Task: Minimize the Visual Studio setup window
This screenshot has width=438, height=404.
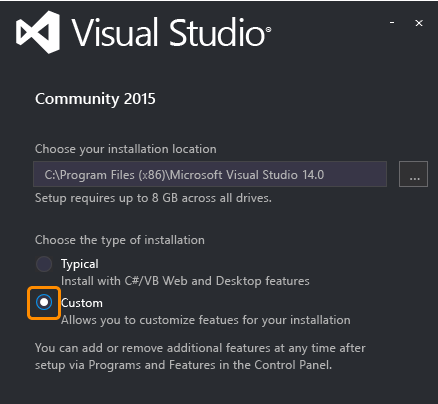Action: tap(392, 23)
